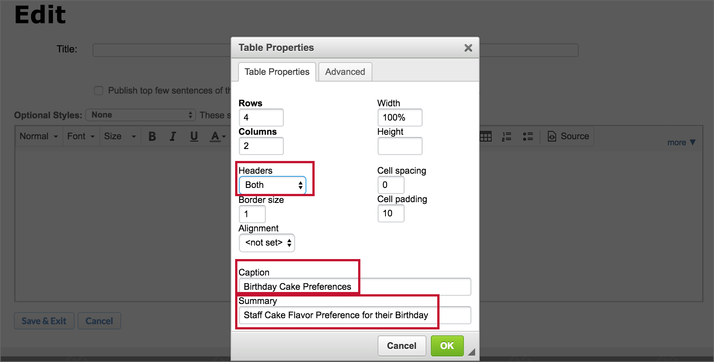Toggle Bold formatting in editor toolbar

[x=152, y=136]
